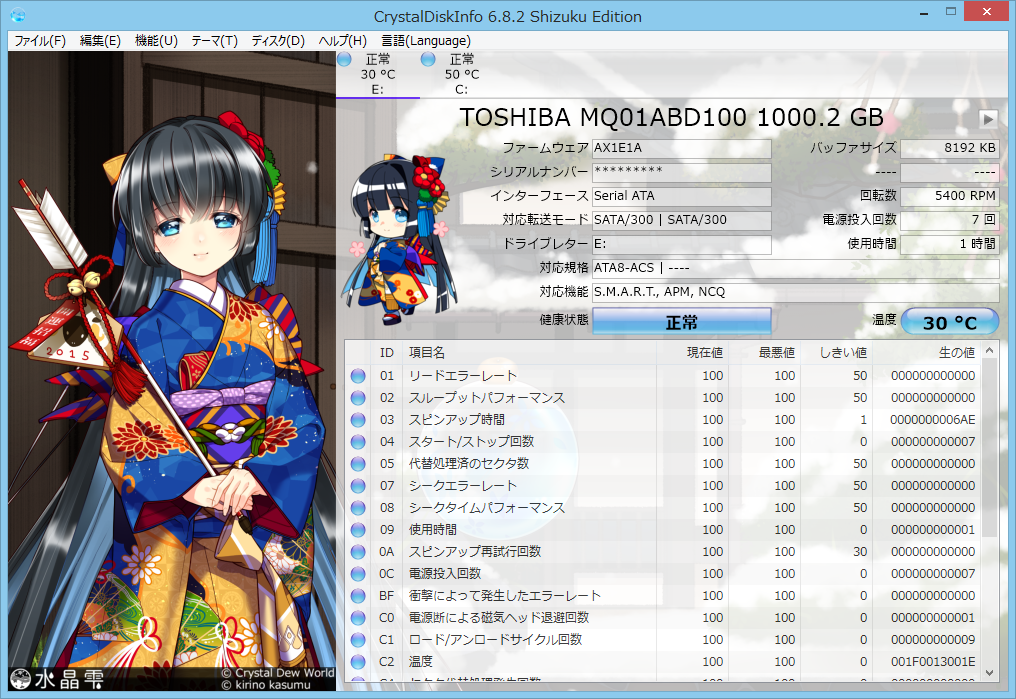The image size is (1016, 699).
Task: Click the 正常 health status button
Action: [681, 322]
